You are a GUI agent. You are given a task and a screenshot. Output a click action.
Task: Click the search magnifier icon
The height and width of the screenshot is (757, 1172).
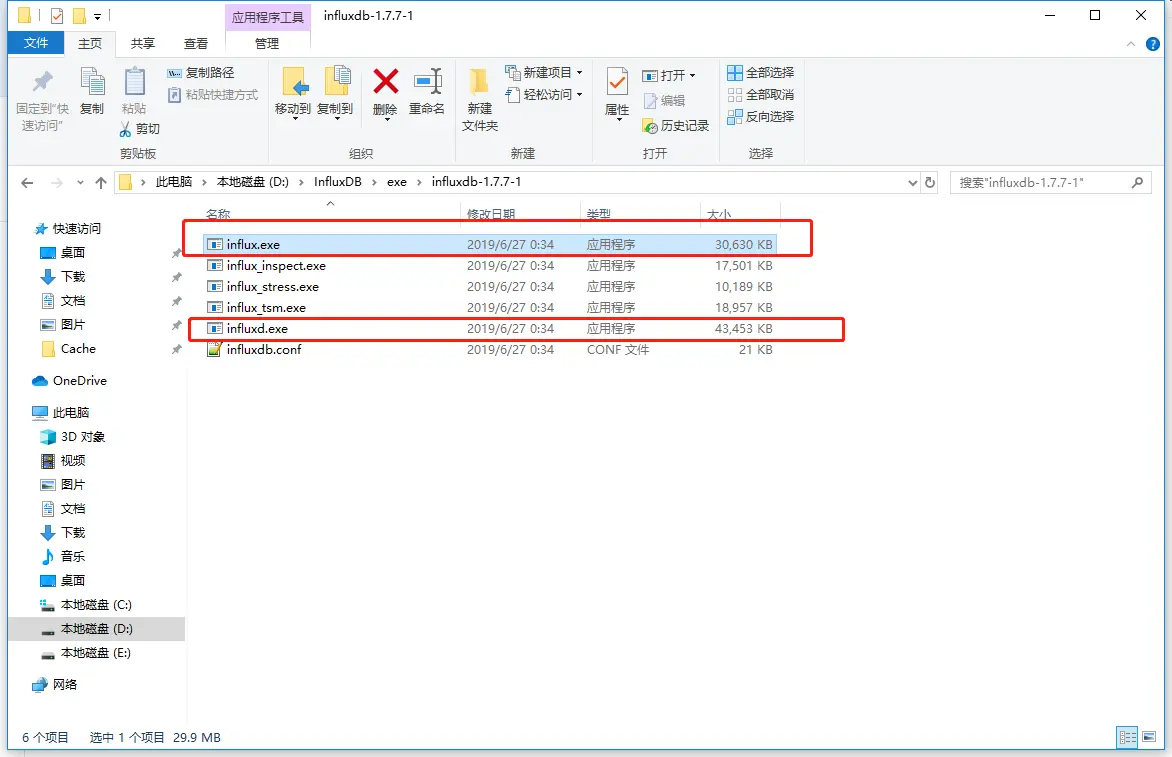1137,182
